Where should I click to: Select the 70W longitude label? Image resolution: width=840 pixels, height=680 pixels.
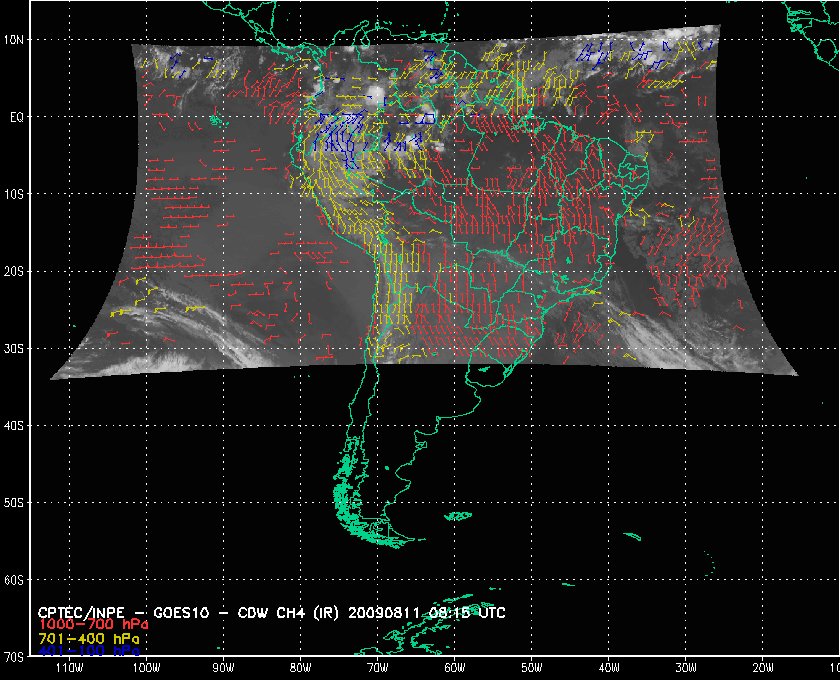tap(378, 668)
